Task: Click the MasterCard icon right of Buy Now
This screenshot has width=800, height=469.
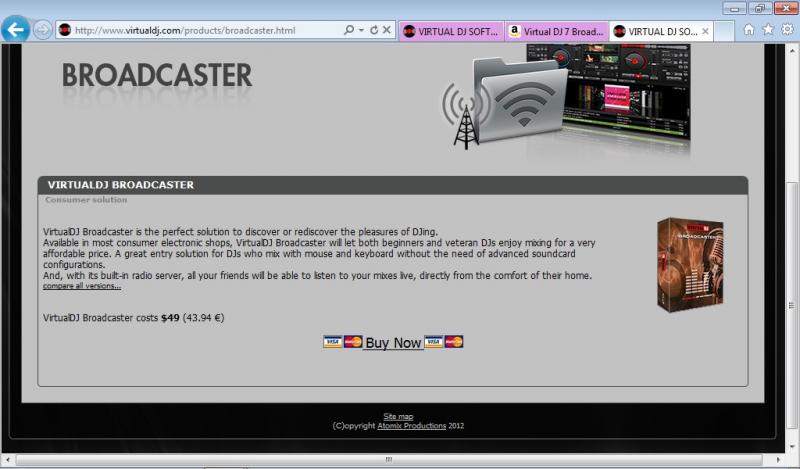Action: (454, 341)
